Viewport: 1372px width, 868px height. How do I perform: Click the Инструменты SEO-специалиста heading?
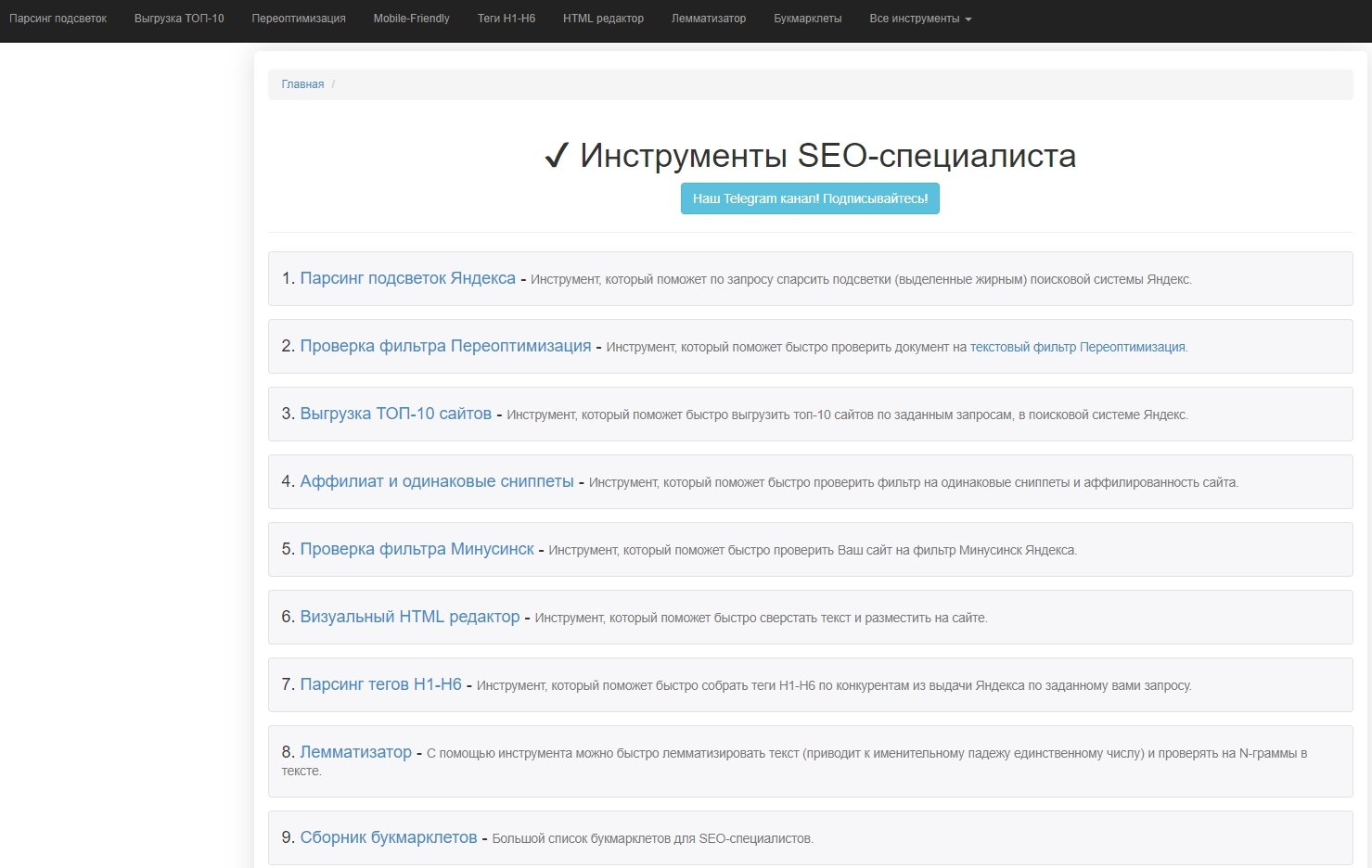point(827,156)
